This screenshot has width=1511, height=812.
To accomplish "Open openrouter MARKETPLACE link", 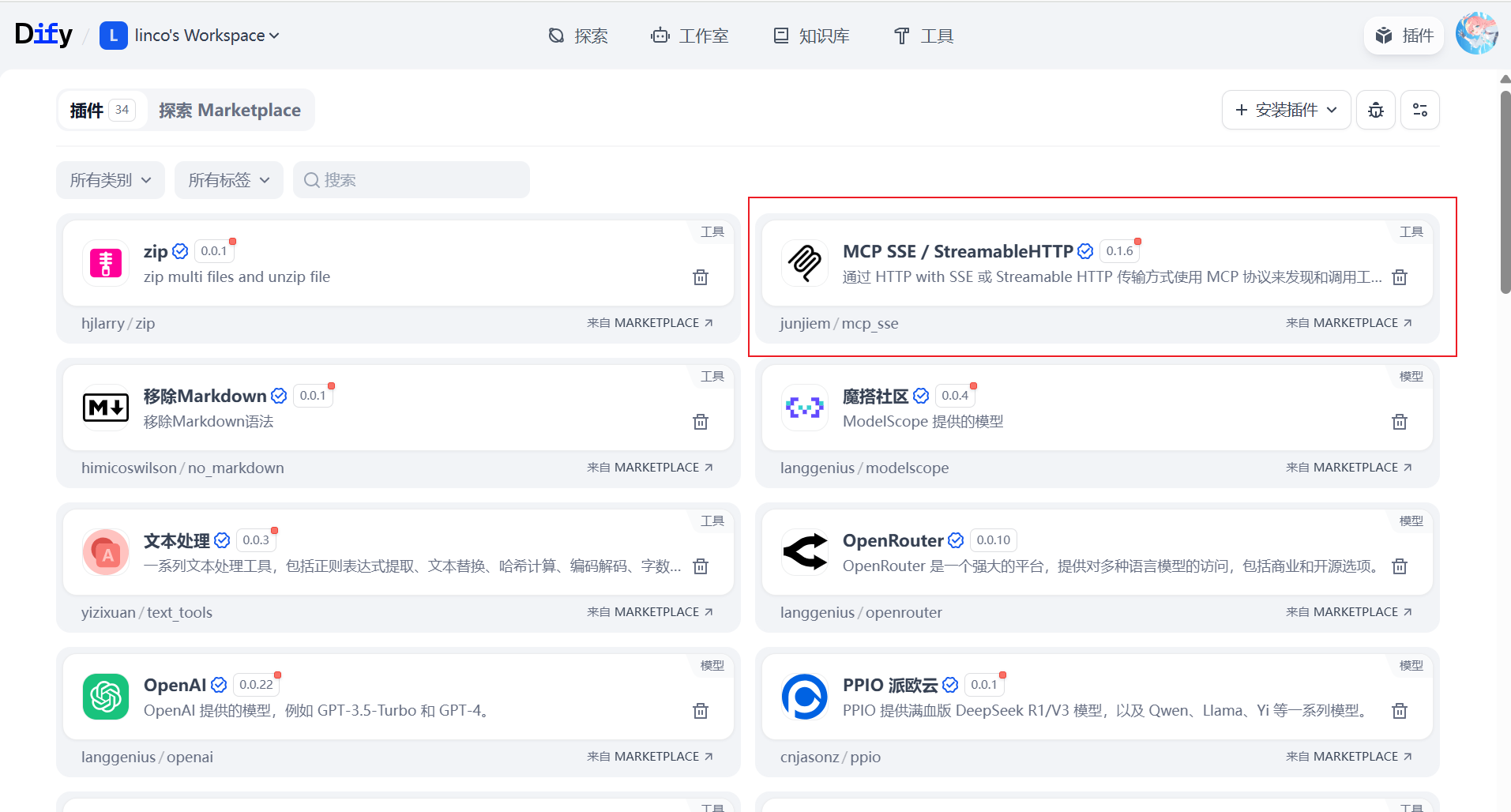I will [1349, 612].
